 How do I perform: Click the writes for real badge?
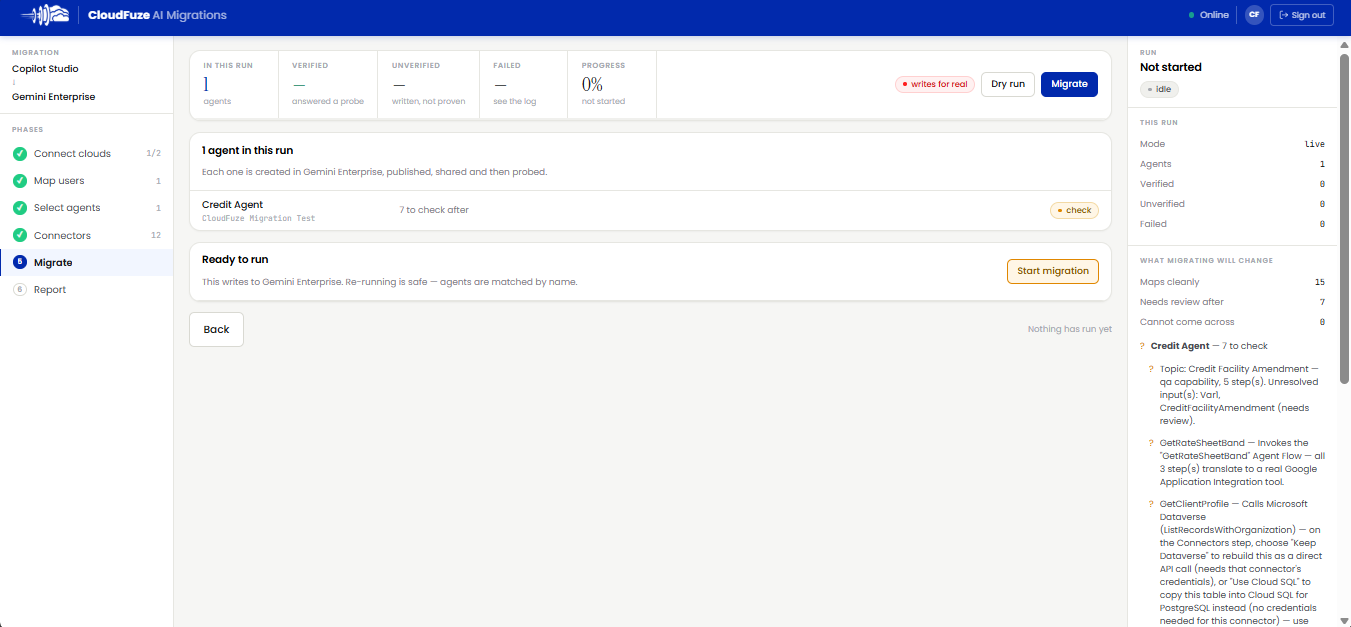pos(935,84)
